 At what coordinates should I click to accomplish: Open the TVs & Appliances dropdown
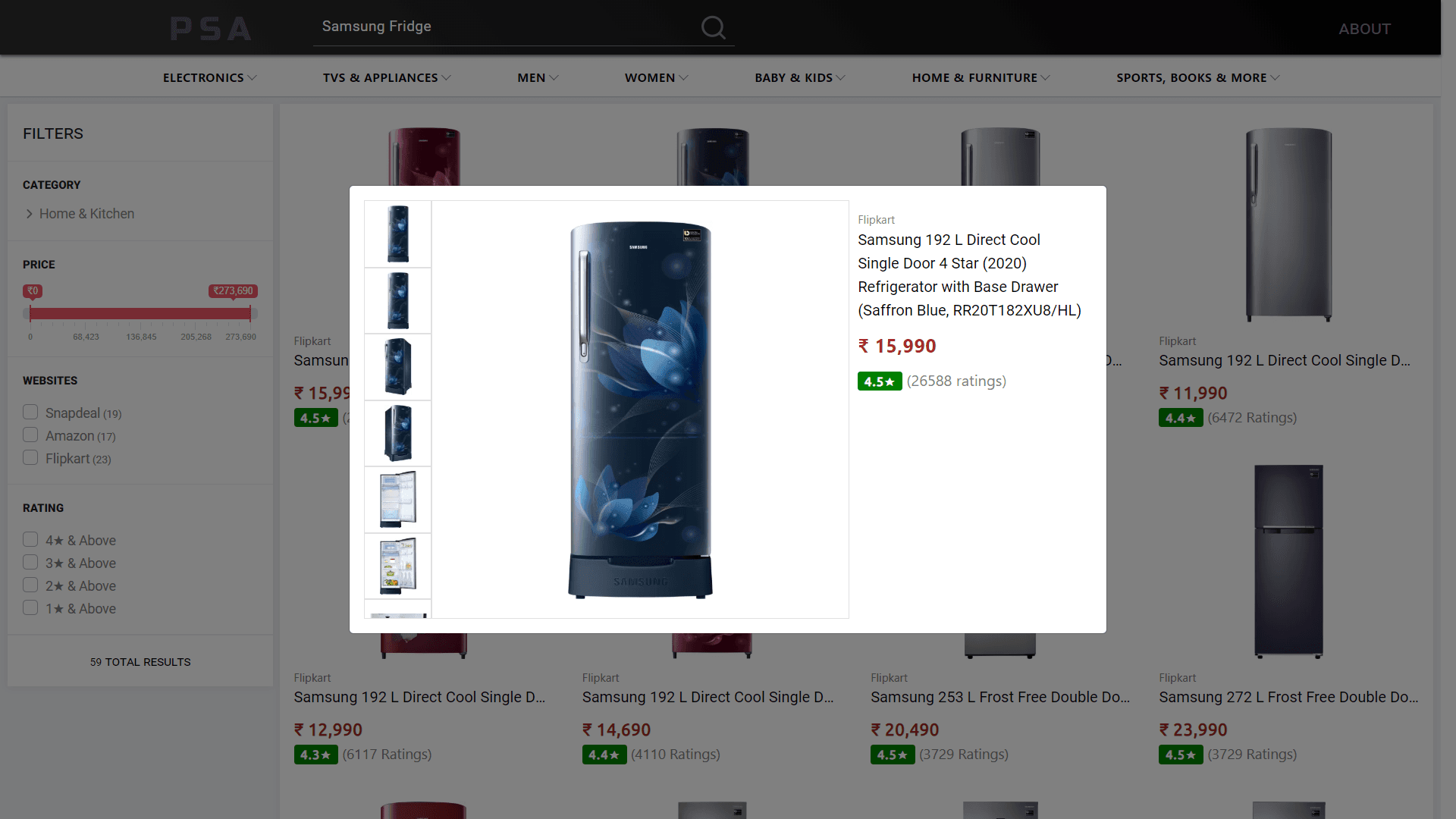coord(387,78)
